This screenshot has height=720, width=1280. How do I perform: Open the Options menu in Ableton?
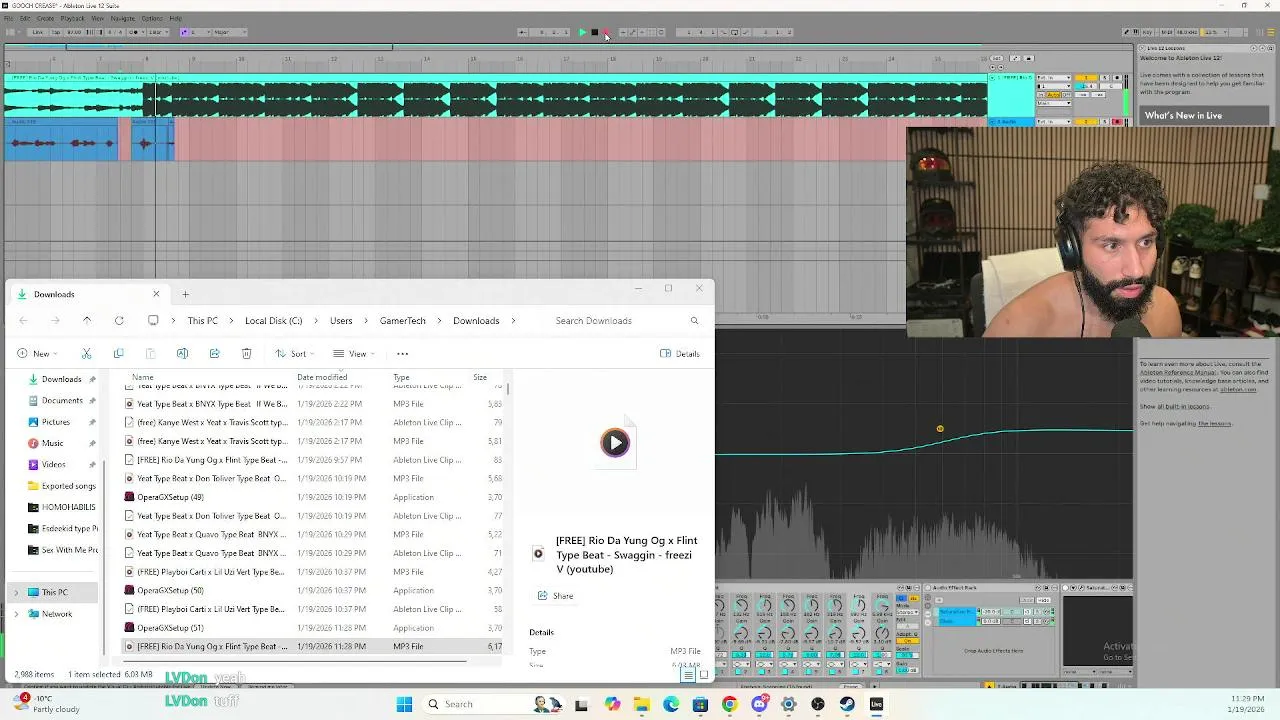point(152,18)
